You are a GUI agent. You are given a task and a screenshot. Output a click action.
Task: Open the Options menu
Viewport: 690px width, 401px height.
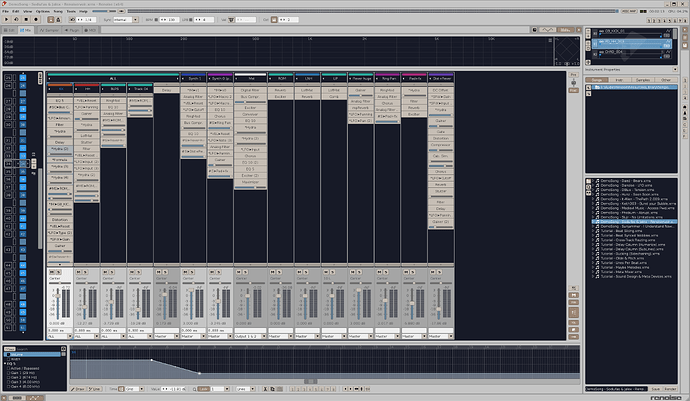coord(43,11)
